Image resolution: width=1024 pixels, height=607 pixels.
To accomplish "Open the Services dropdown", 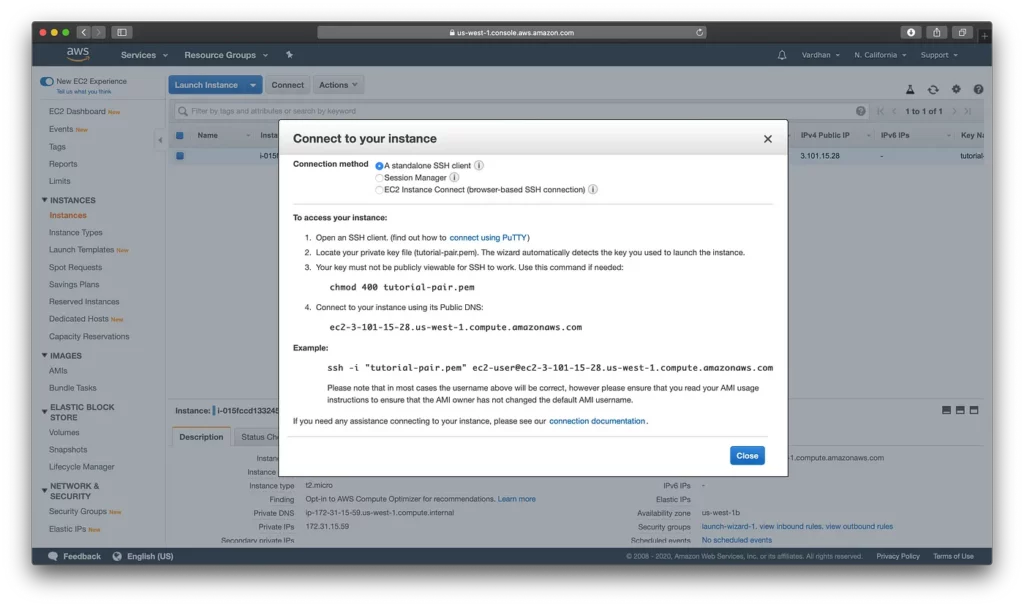I will tap(144, 55).
